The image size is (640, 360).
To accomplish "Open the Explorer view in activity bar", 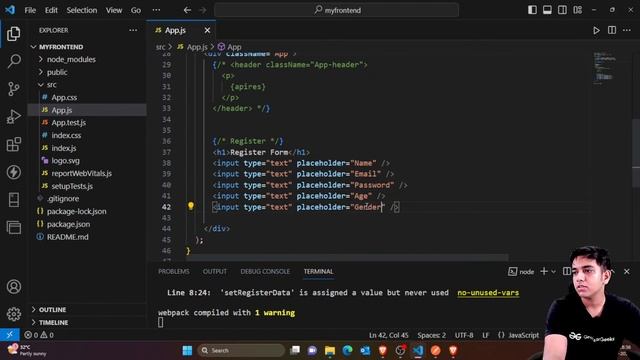I will (x=13, y=34).
